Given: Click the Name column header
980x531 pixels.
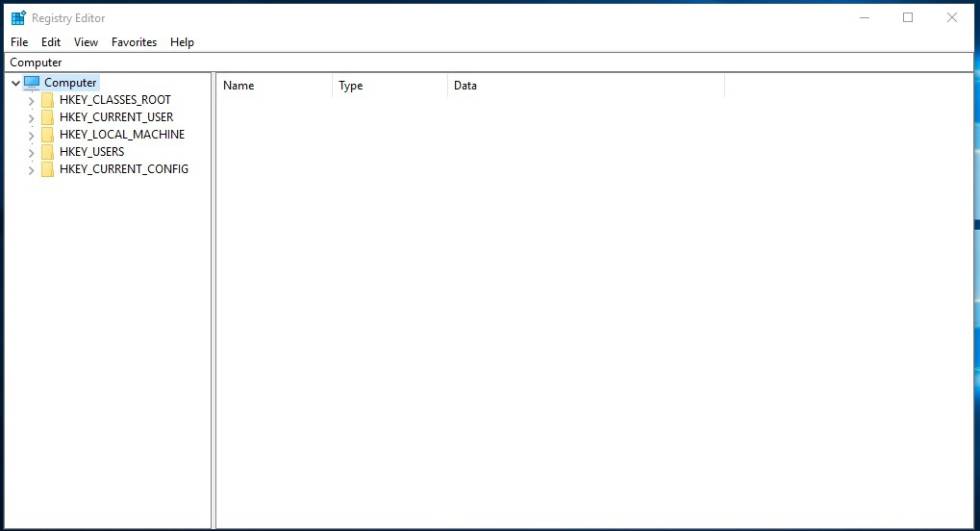Looking at the screenshot, I should [x=274, y=86].
